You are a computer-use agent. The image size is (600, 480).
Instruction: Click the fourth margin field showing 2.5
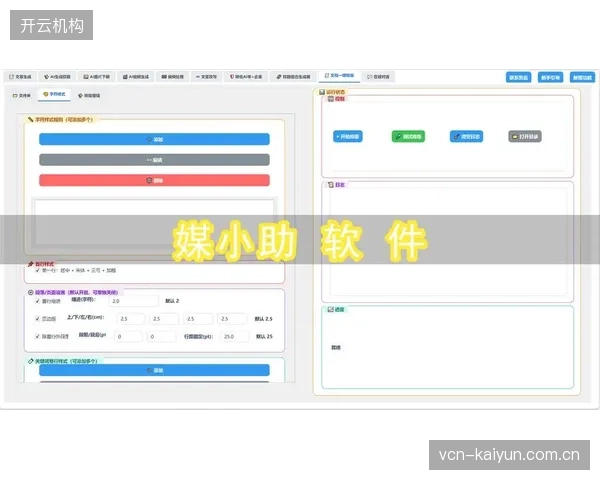click(x=232, y=319)
